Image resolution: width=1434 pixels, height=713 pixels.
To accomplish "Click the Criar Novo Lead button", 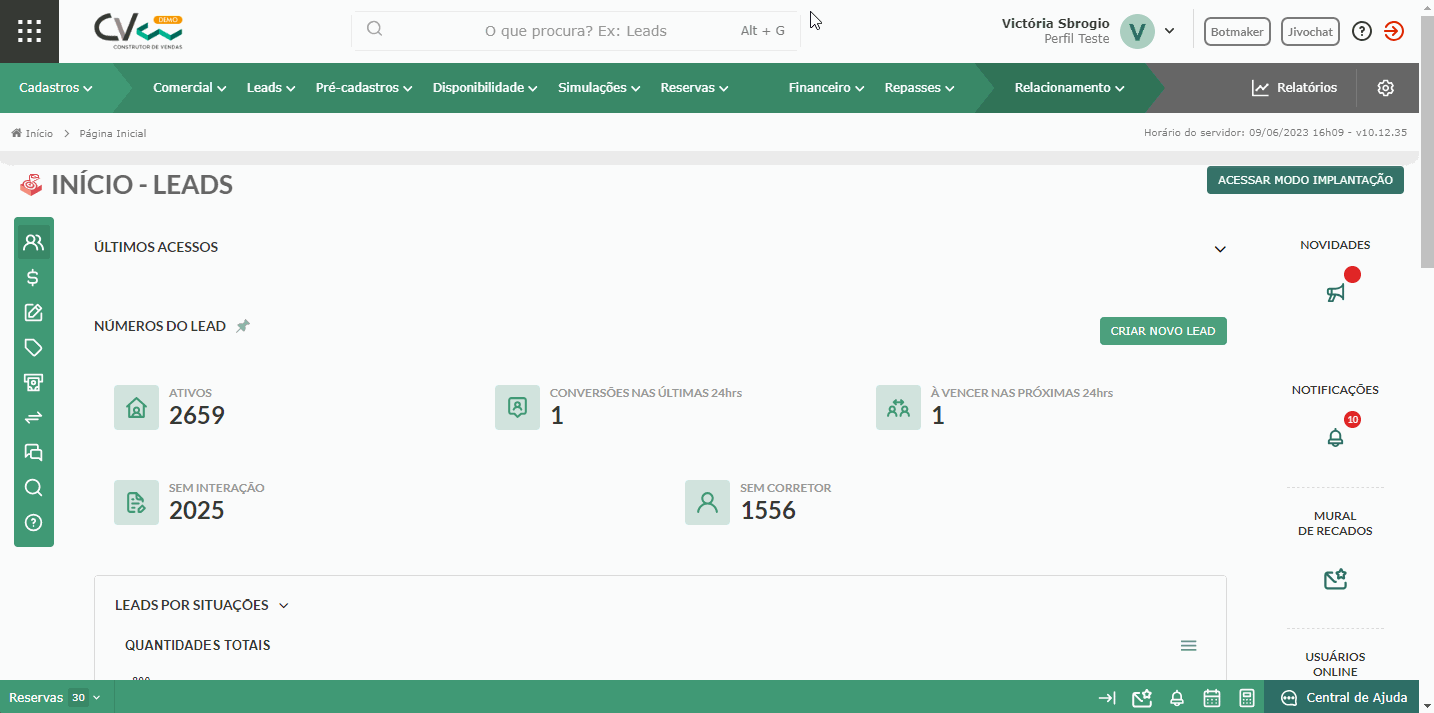I will click(x=1163, y=331).
